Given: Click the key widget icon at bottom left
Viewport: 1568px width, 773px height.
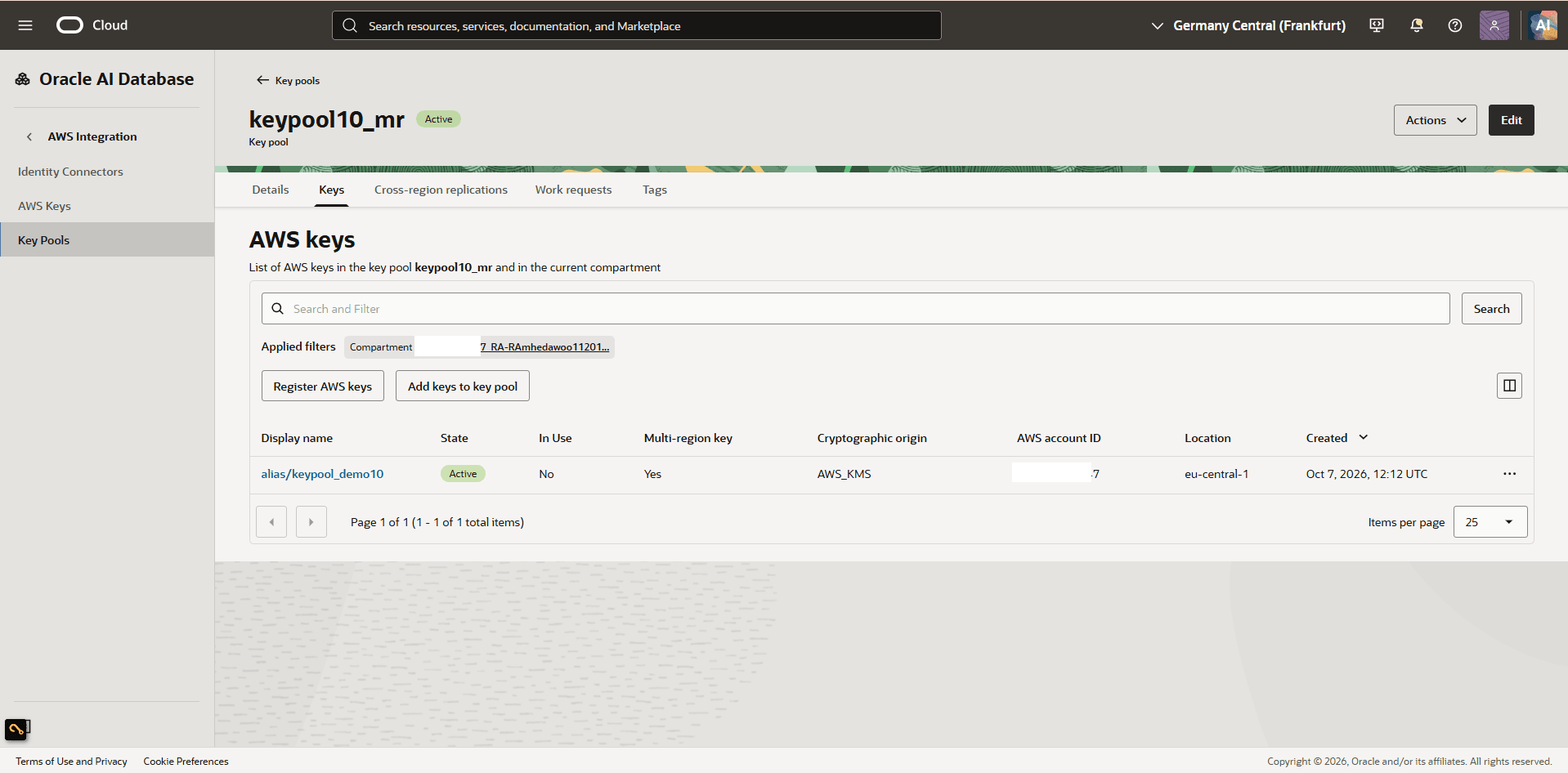Looking at the screenshot, I should coord(17,729).
